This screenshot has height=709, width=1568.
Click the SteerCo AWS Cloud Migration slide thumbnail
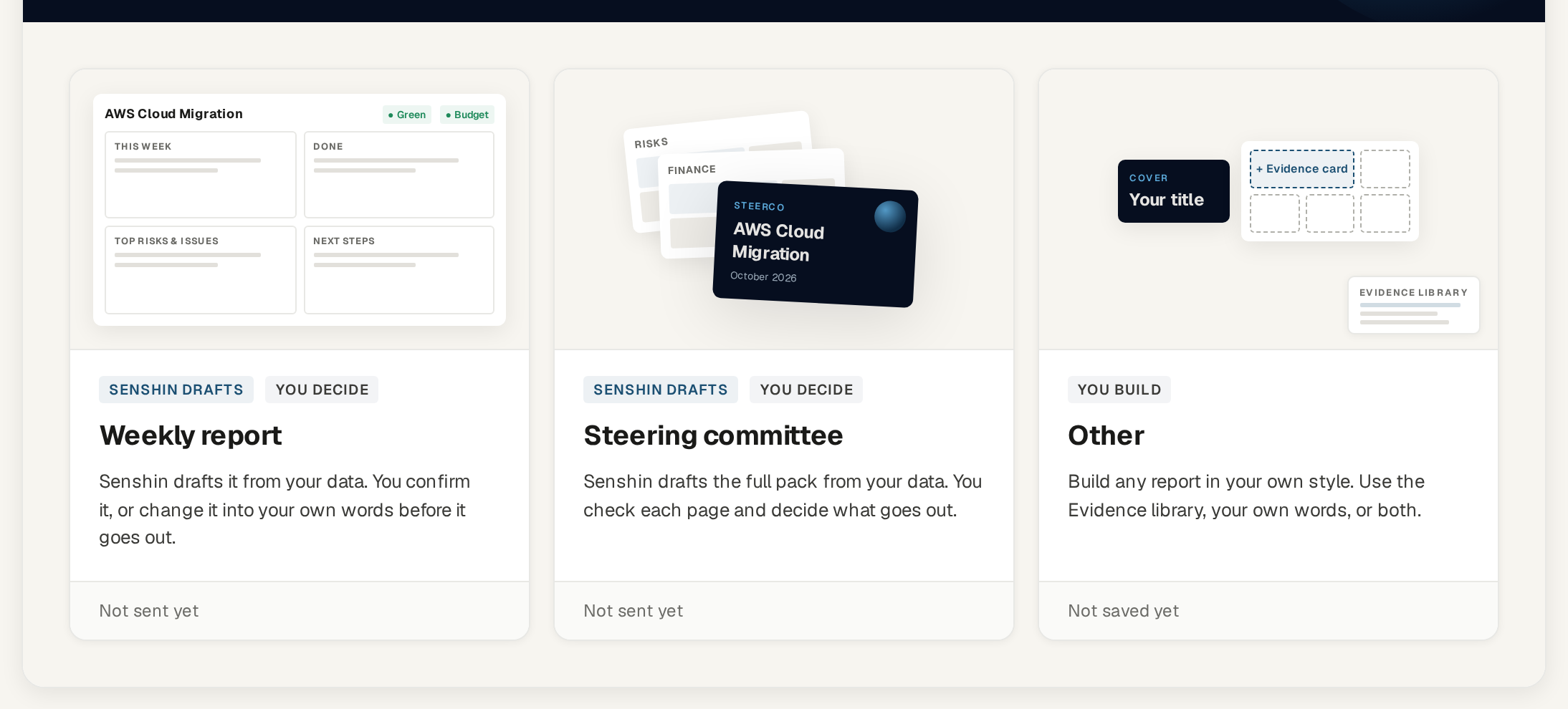(x=815, y=244)
